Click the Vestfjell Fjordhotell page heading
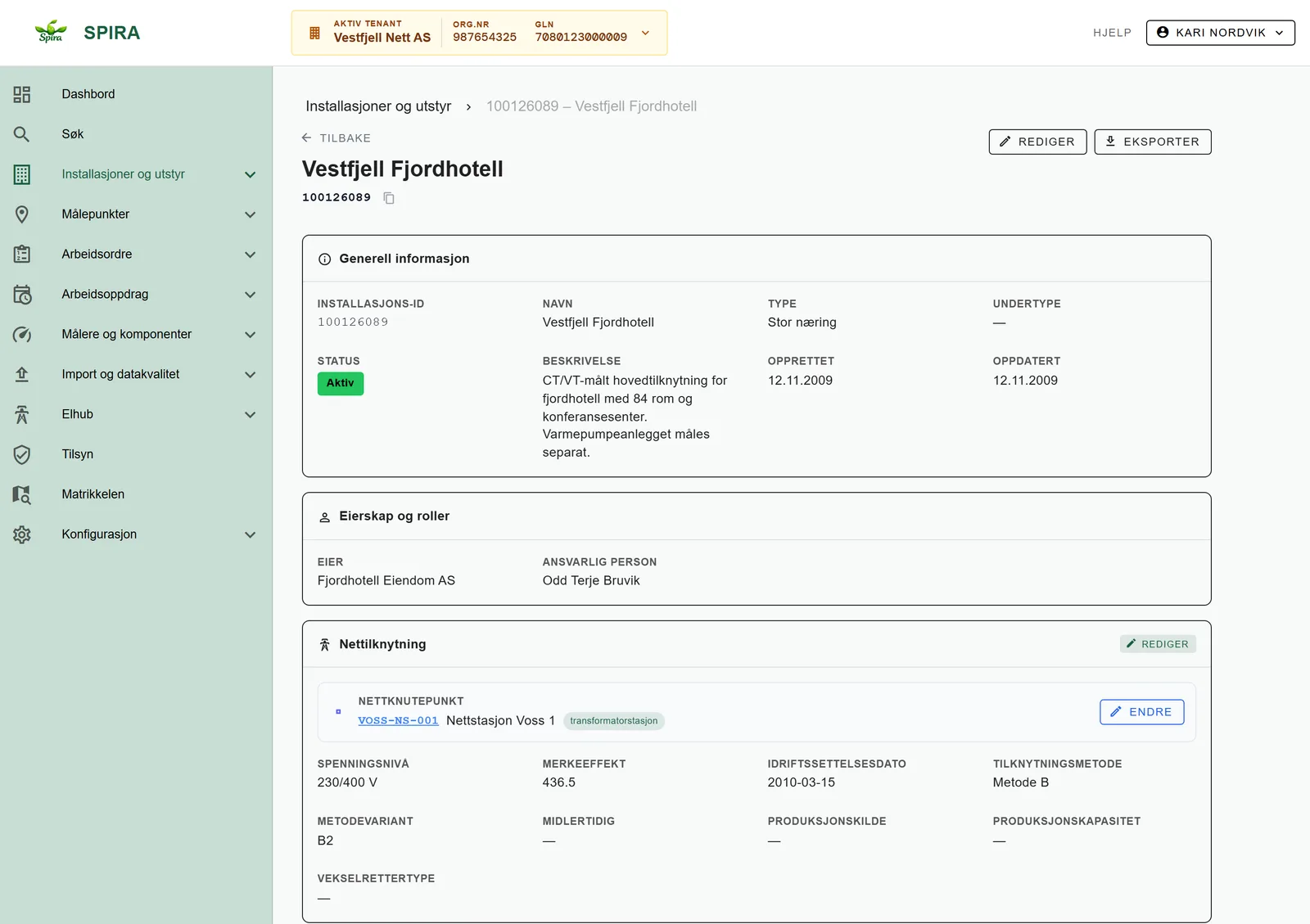This screenshot has height=924, width=1310. [x=403, y=169]
